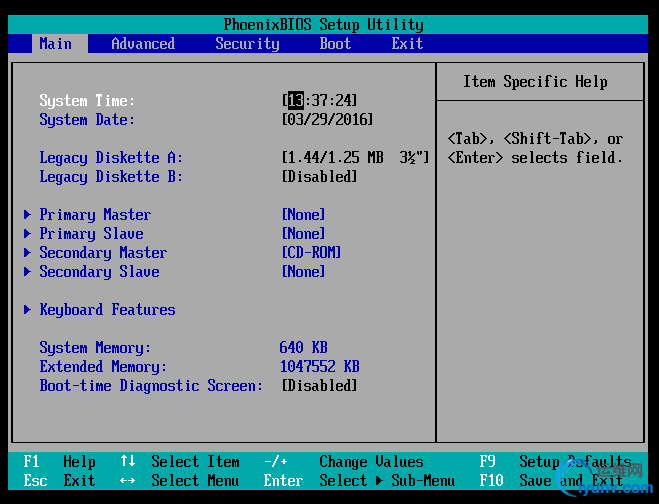Click the up-down arrows Select Item icon

click(x=128, y=462)
